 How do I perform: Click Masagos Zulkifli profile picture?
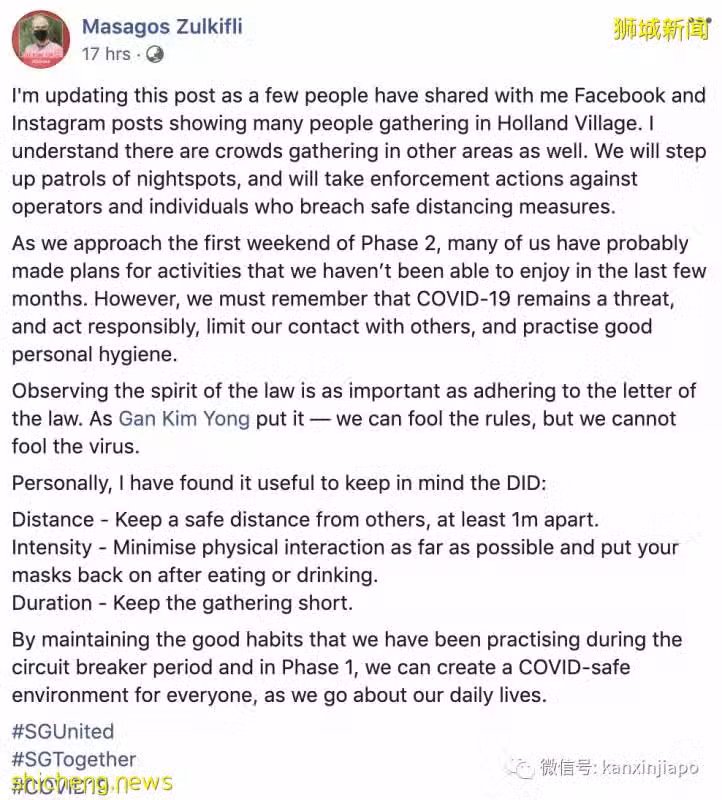(x=41, y=39)
